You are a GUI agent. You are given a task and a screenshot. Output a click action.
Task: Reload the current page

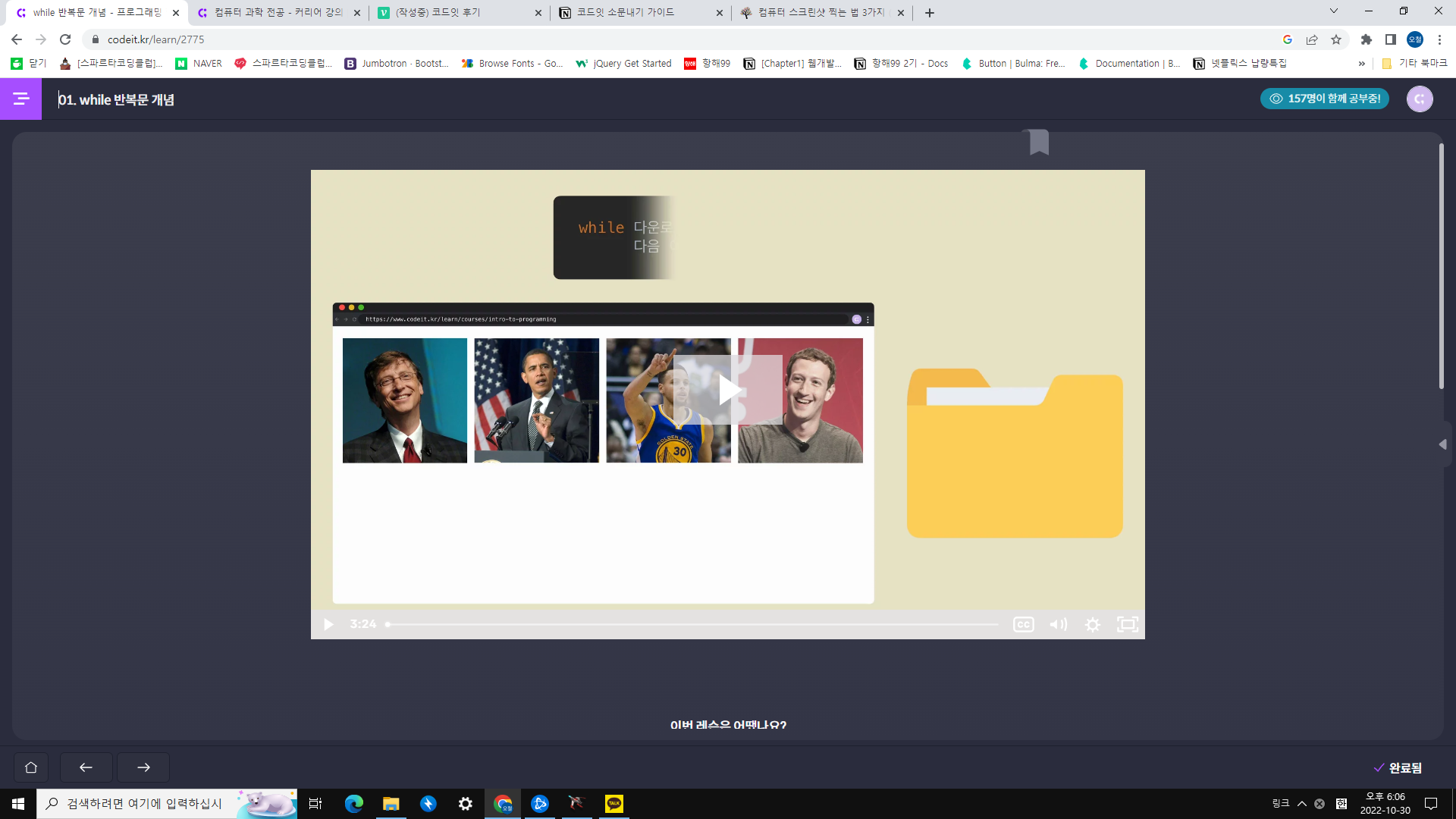(65, 39)
